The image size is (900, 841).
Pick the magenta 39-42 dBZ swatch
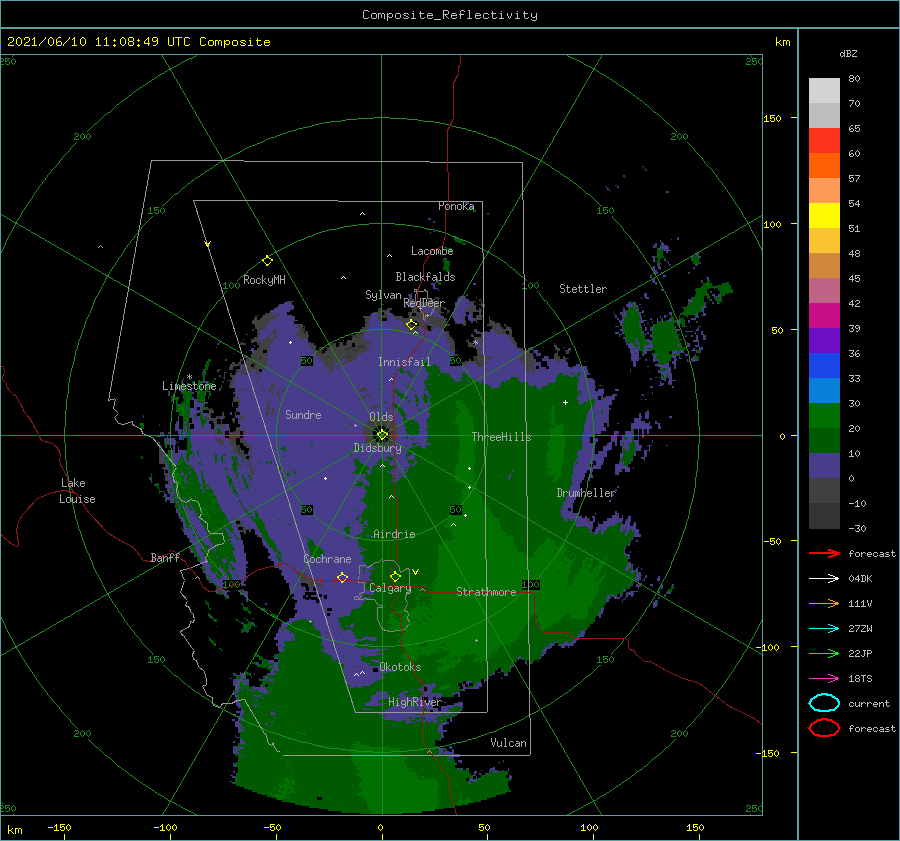pyautogui.click(x=824, y=316)
